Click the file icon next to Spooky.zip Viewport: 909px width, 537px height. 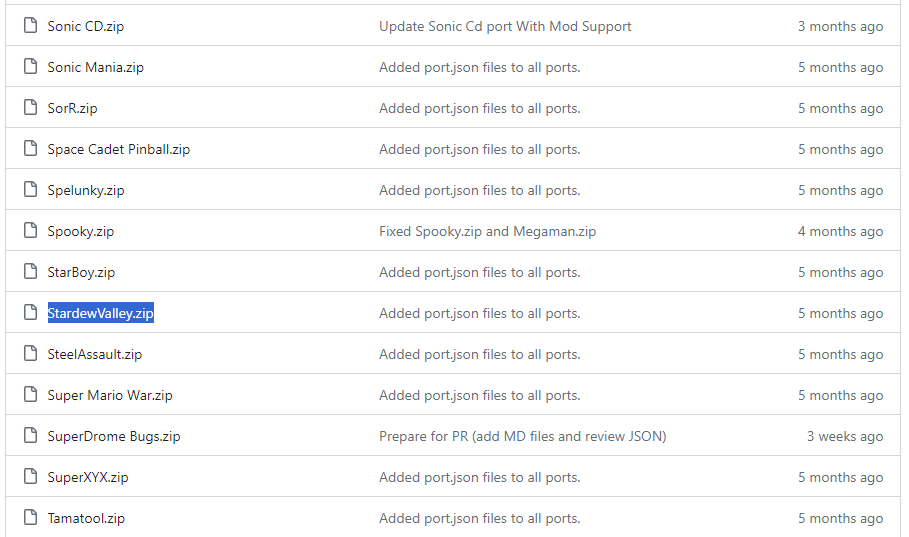coord(30,231)
